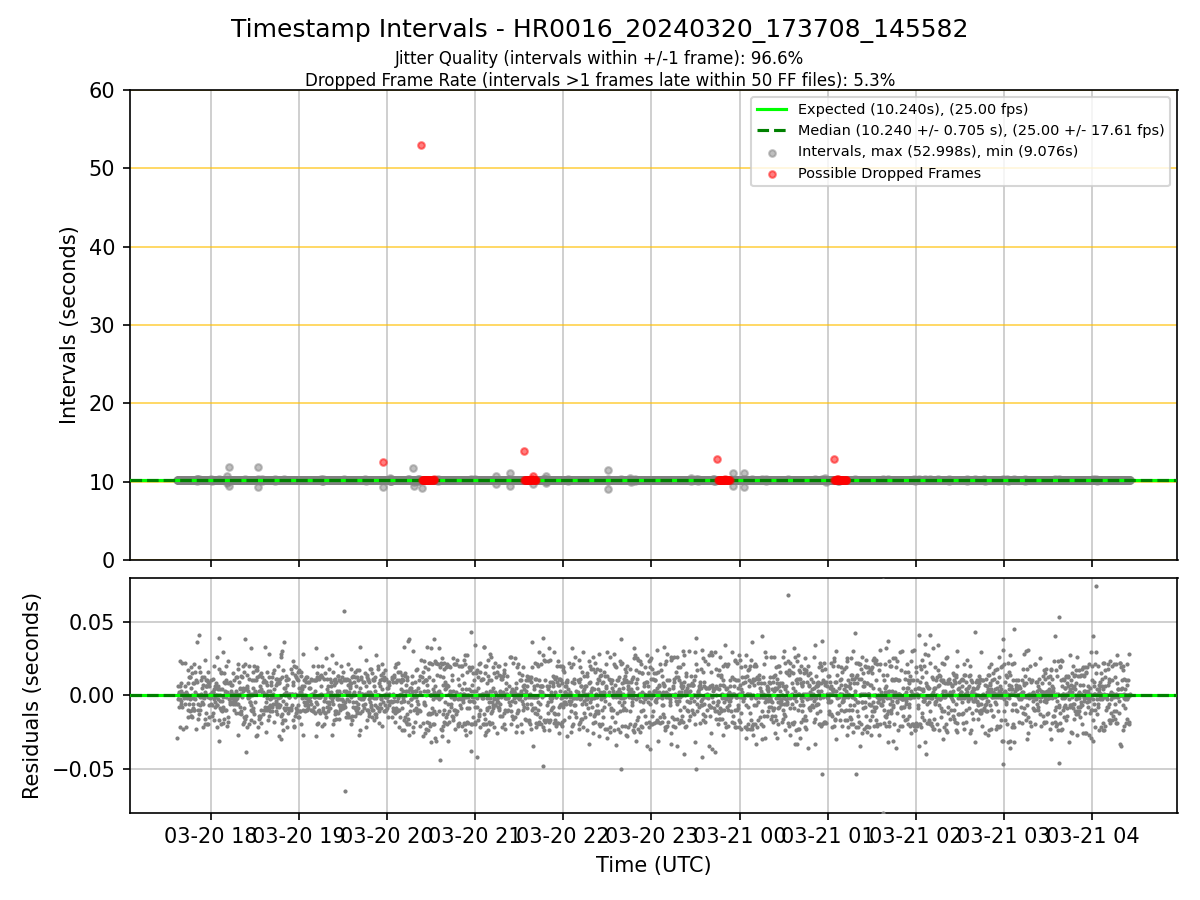Click the 'Intervals (seconds)' y-axis label
This screenshot has height=900, width=1200.
click(x=69, y=325)
